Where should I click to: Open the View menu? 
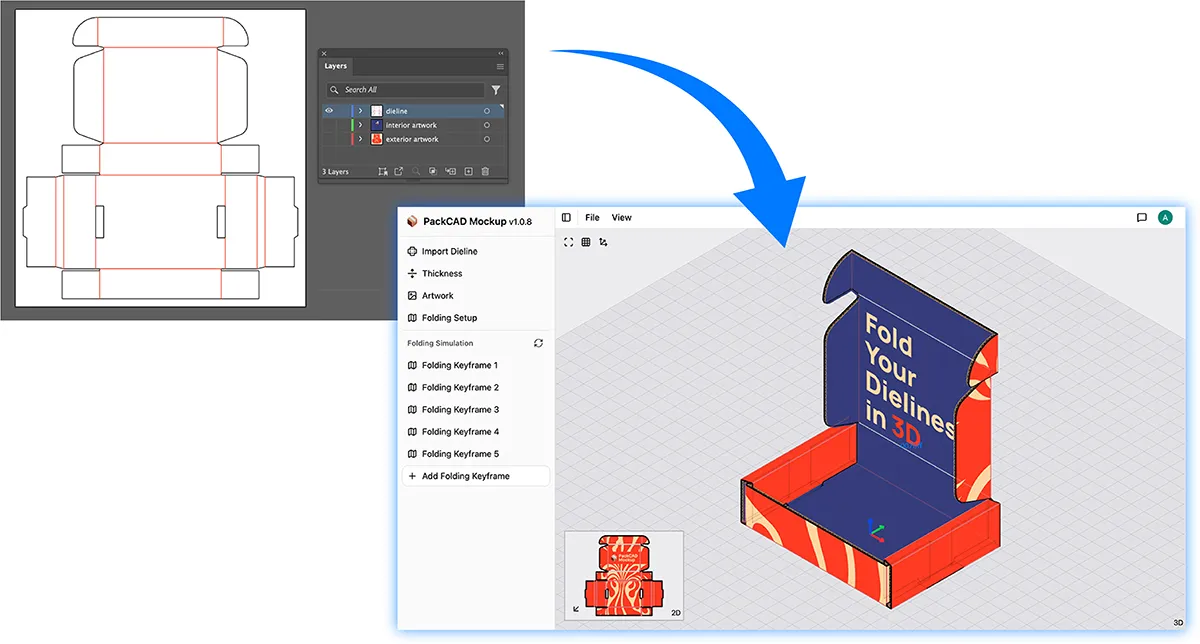(x=622, y=217)
